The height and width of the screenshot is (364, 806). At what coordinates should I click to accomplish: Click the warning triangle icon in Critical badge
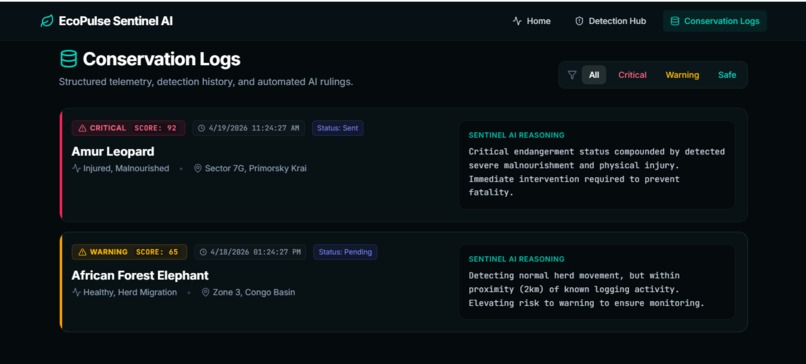(x=82, y=128)
